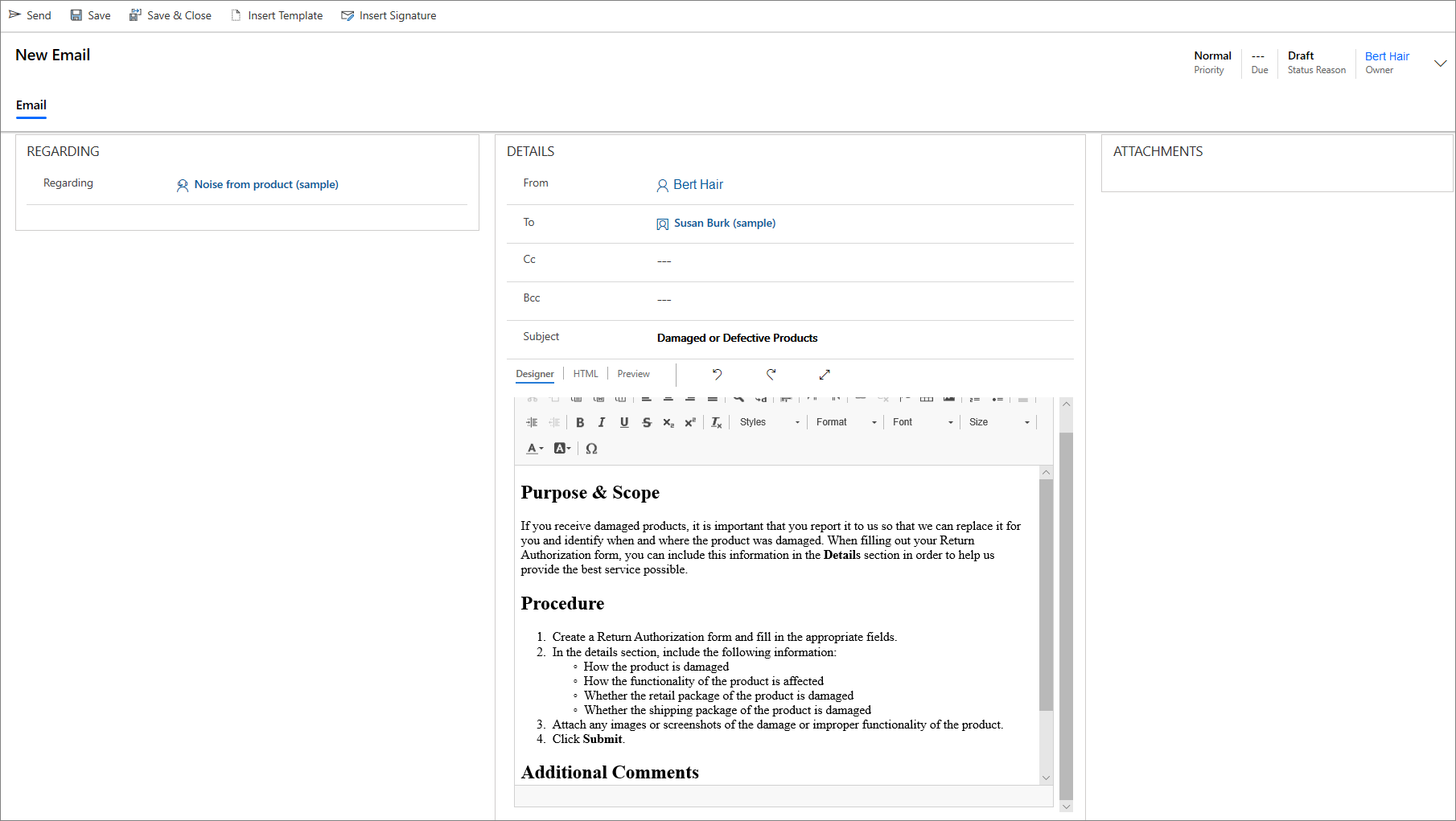The height and width of the screenshot is (821, 1456).
Task: Toggle strikethrough formatting
Action: point(647,421)
